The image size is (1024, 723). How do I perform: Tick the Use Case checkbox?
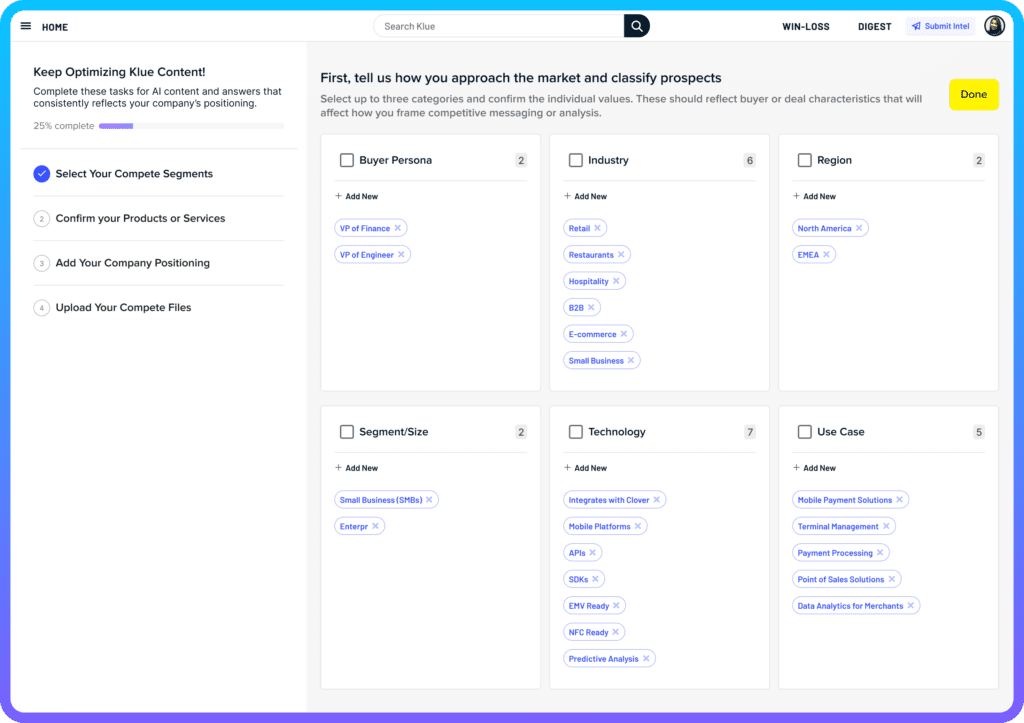click(x=805, y=432)
